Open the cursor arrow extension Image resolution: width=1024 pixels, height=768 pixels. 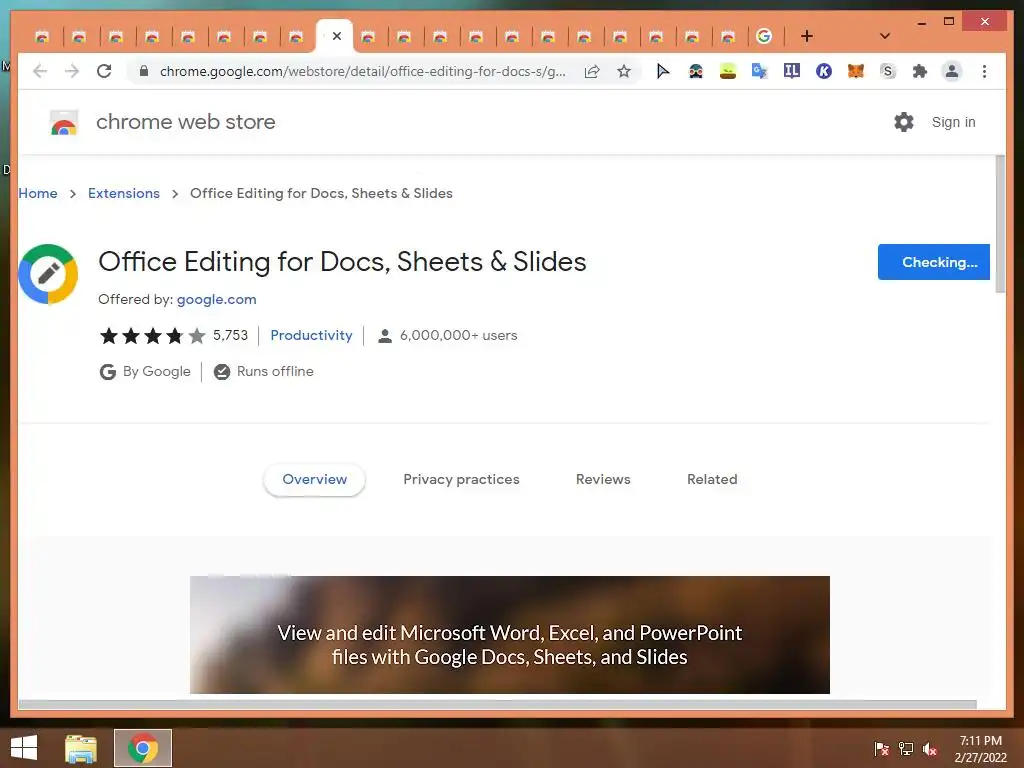[x=663, y=71]
